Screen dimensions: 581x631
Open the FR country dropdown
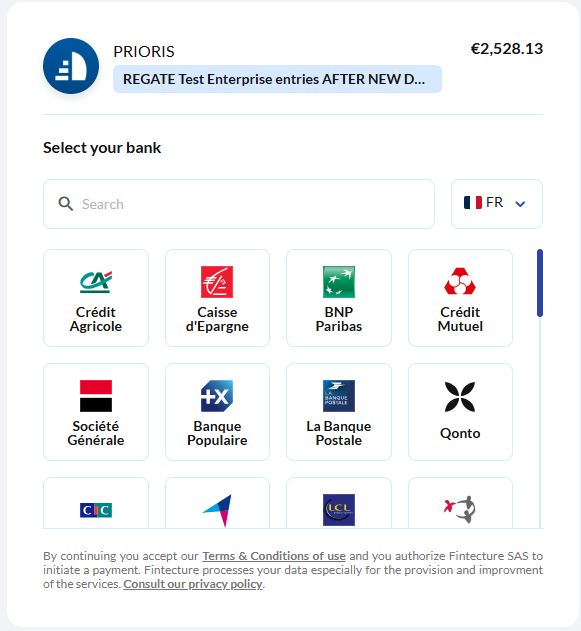497,204
